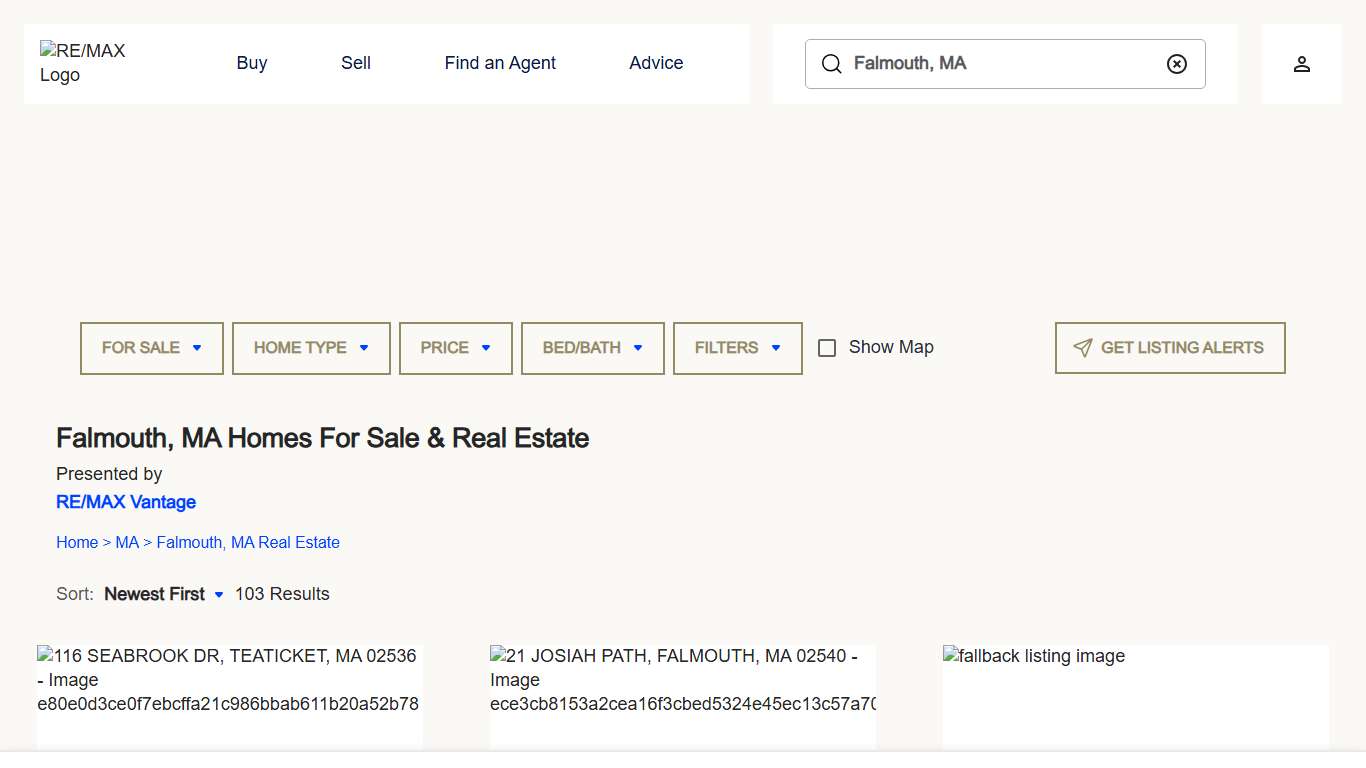Change the Newest First sort order
This screenshot has width=1366, height=768.
coord(164,594)
